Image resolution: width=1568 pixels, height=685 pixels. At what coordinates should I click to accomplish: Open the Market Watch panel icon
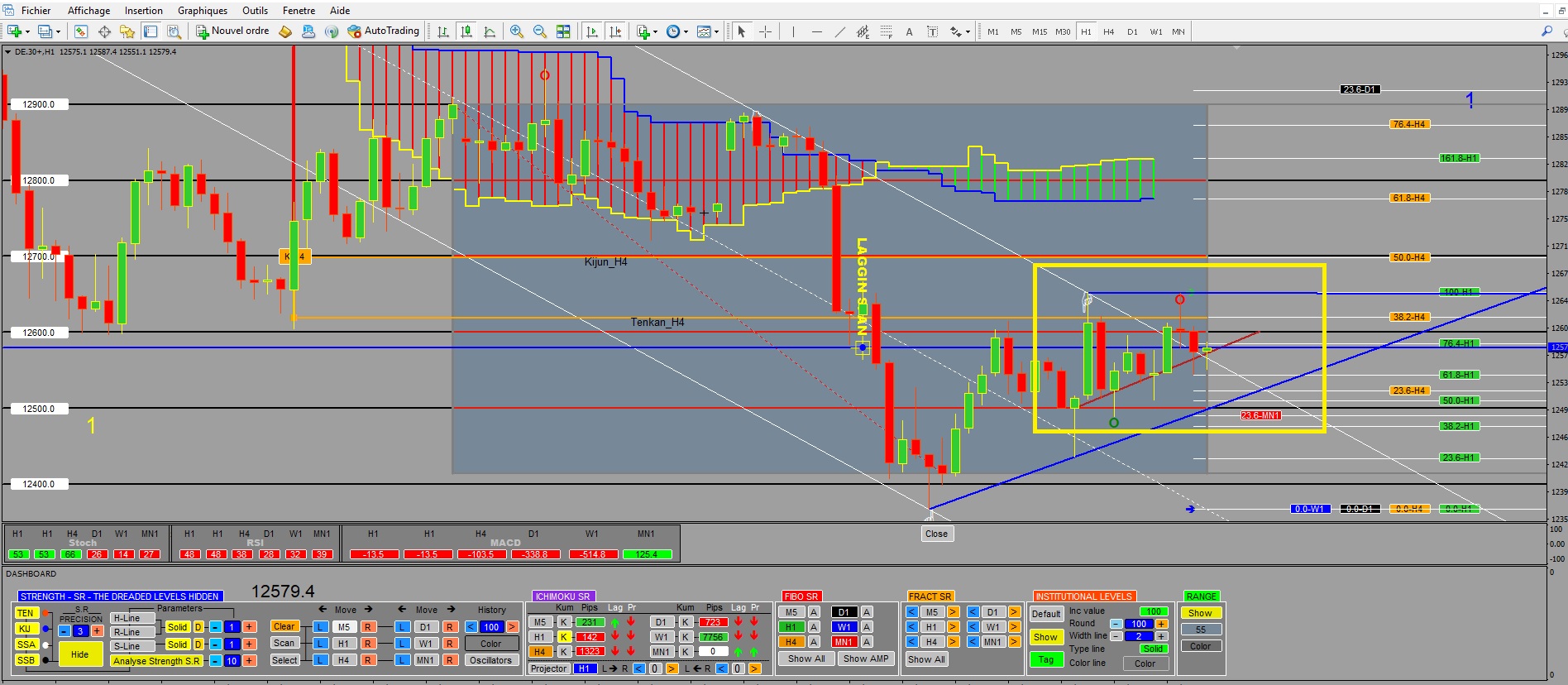(x=81, y=31)
